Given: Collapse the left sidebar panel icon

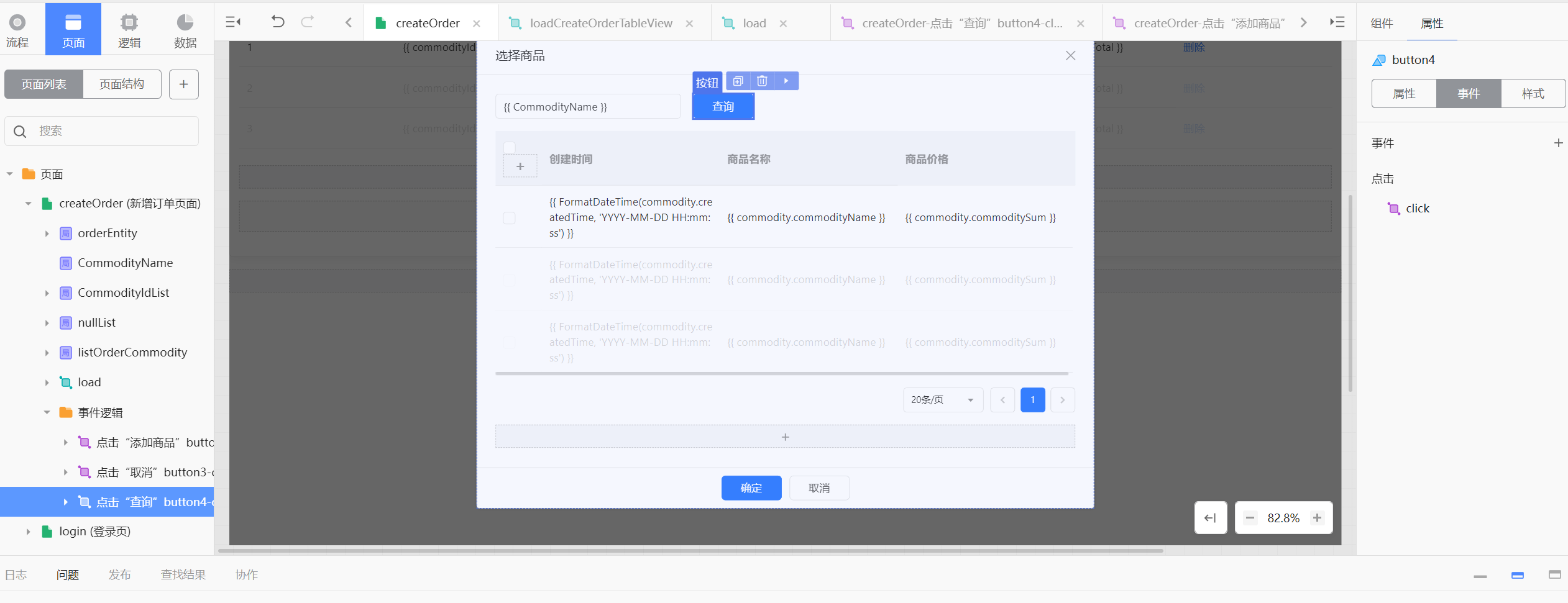Looking at the screenshot, I should coord(233,22).
